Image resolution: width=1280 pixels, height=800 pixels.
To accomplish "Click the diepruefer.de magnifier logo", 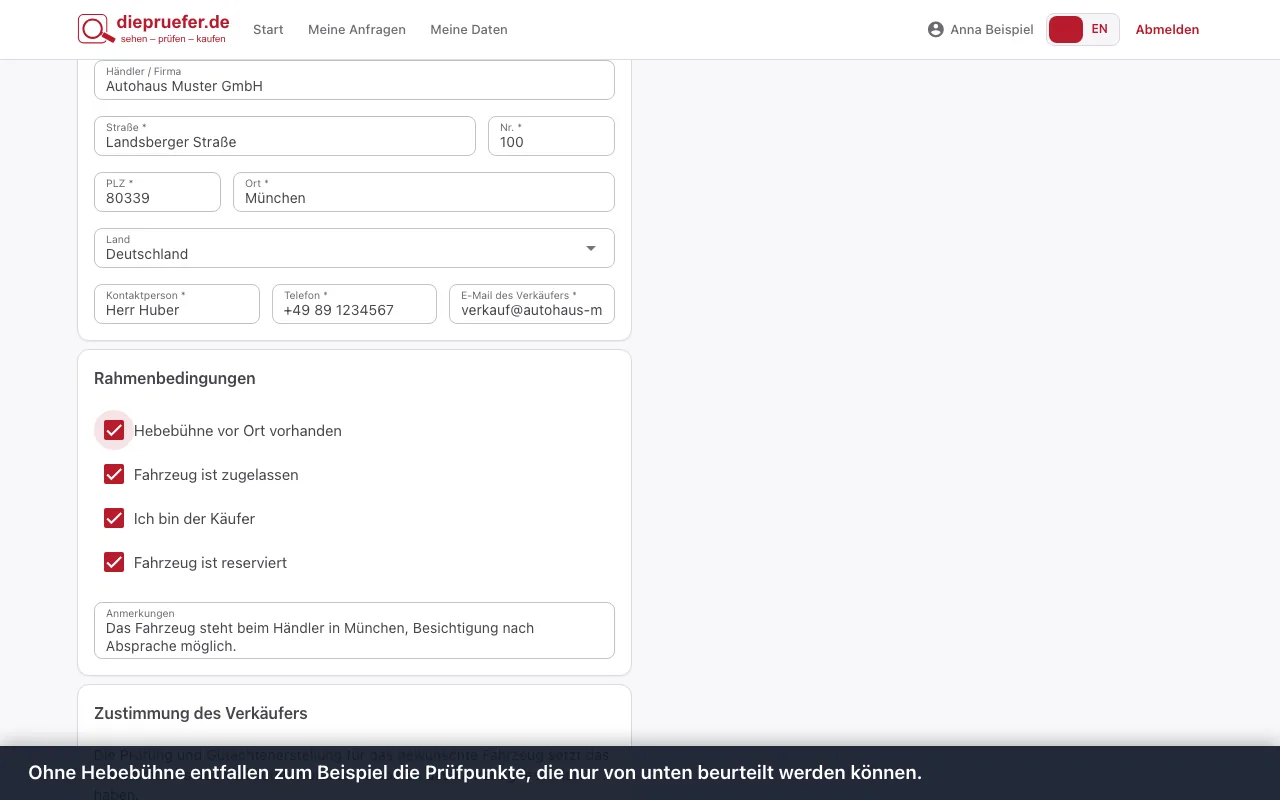I will (153, 29).
